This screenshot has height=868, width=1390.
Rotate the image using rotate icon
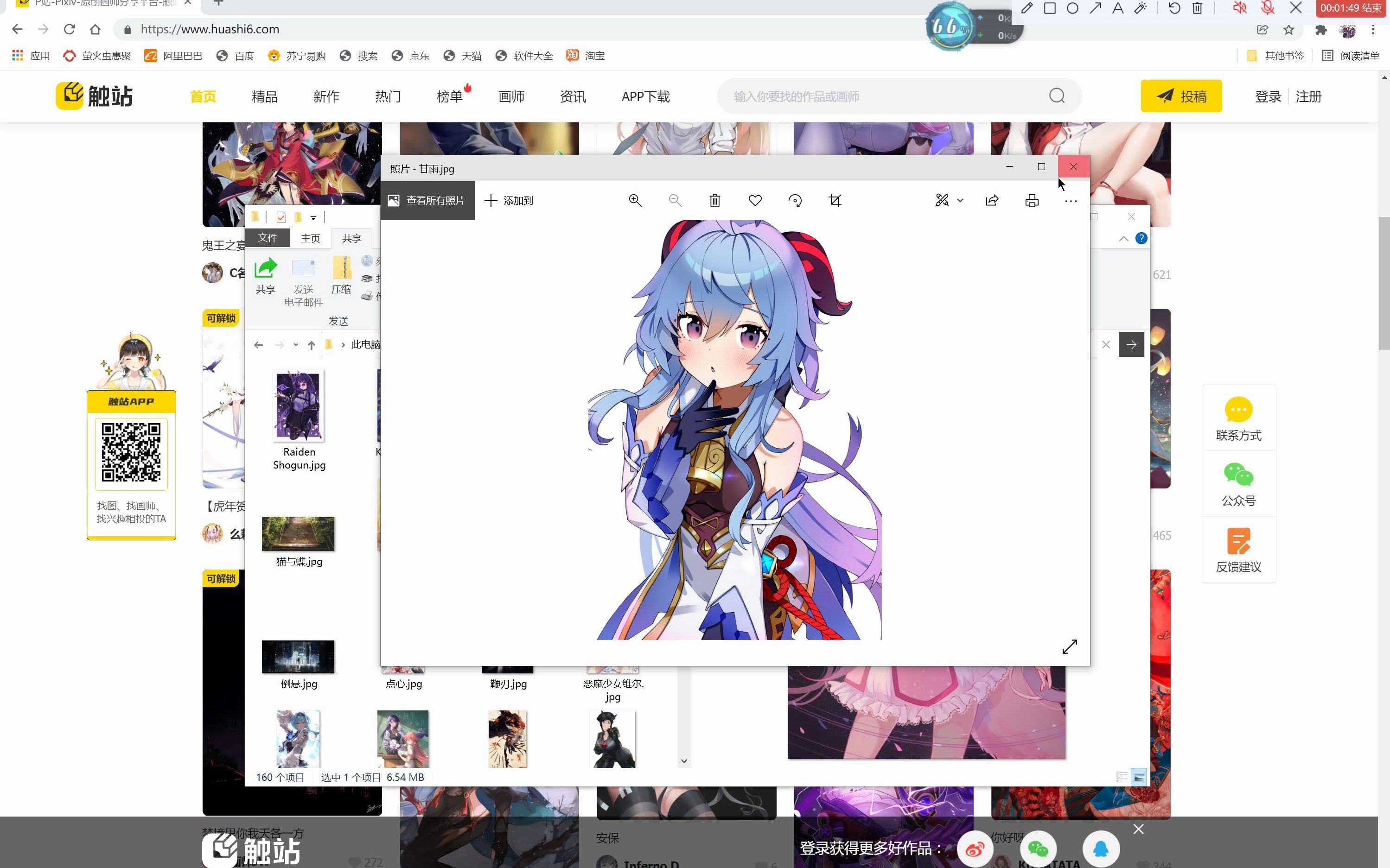pos(795,200)
